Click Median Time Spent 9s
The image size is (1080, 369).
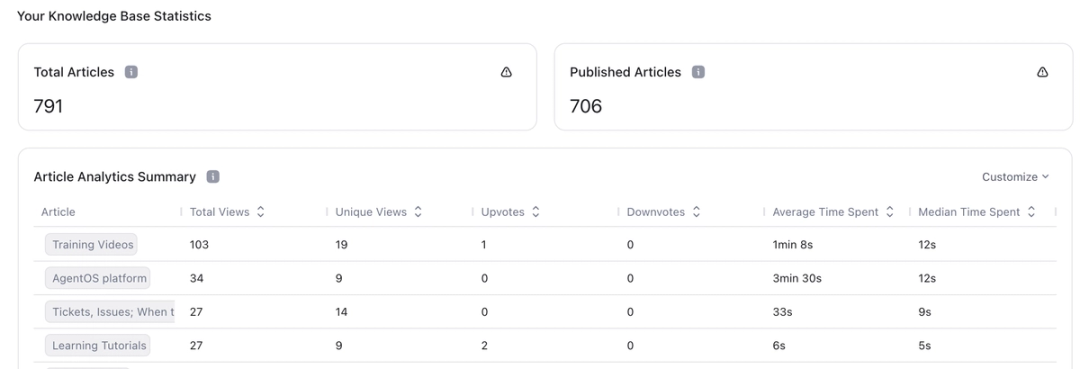[924, 312]
